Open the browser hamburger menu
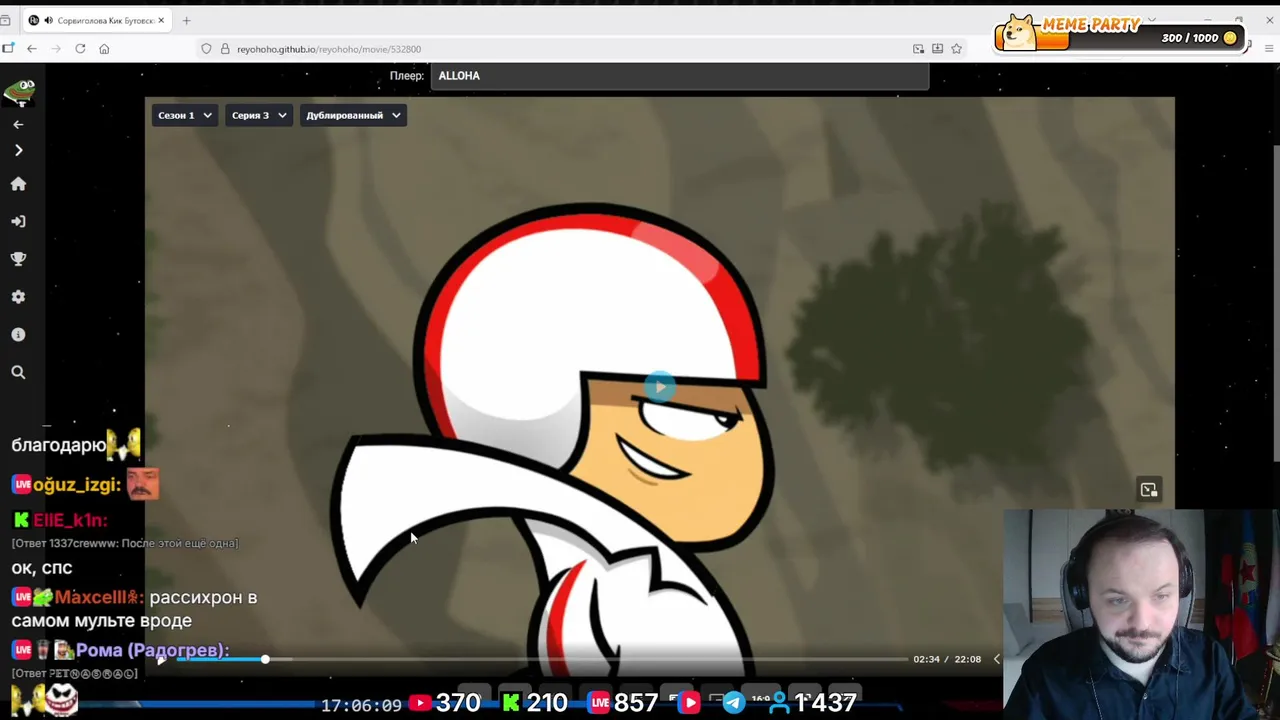This screenshot has width=1280, height=720. (1269, 48)
